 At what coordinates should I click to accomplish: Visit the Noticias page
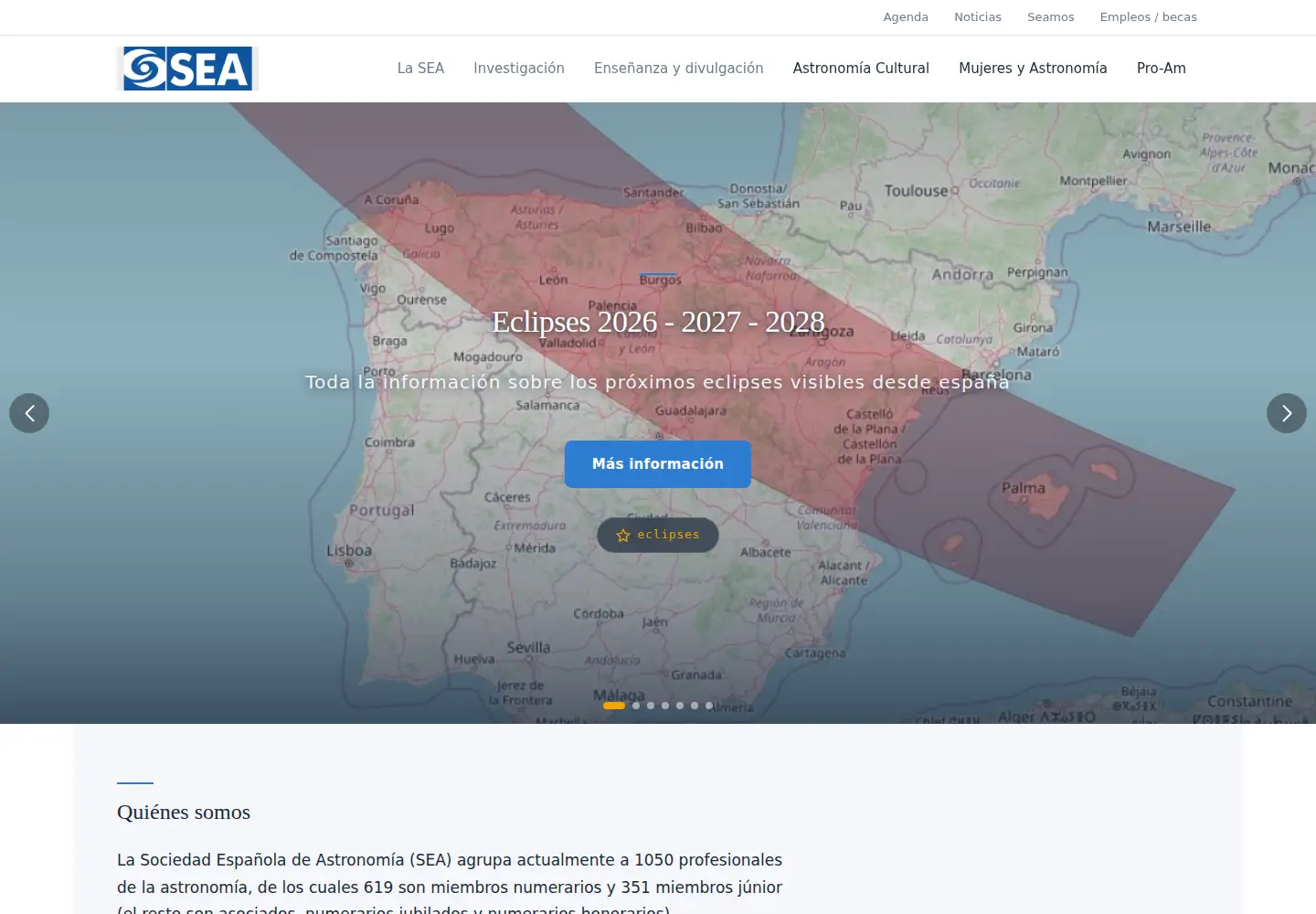[978, 17]
